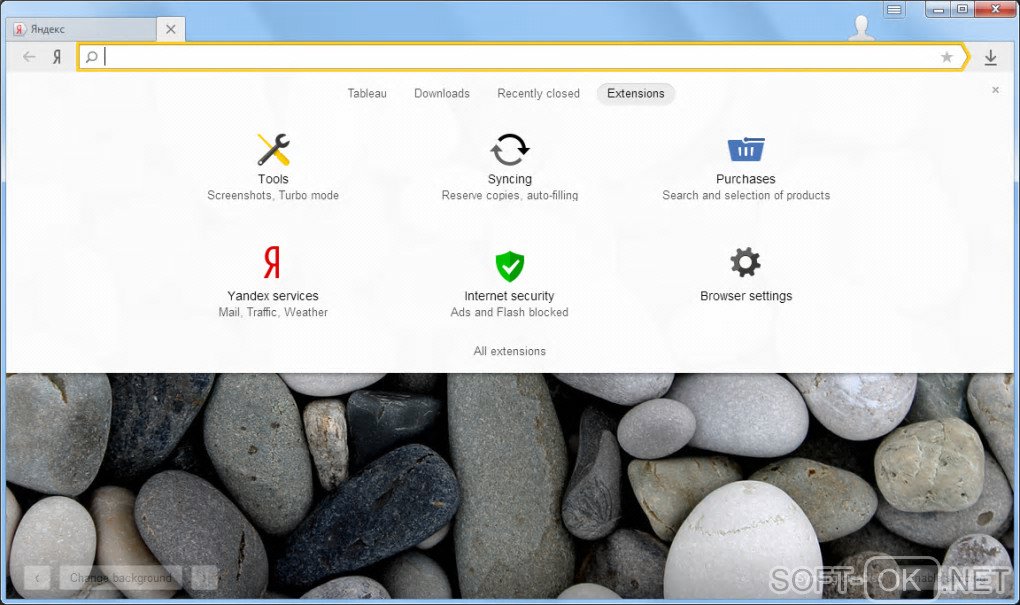Open downloads via the arrow icon
Viewport: 1020px width, 605px height.
point(991,57)
